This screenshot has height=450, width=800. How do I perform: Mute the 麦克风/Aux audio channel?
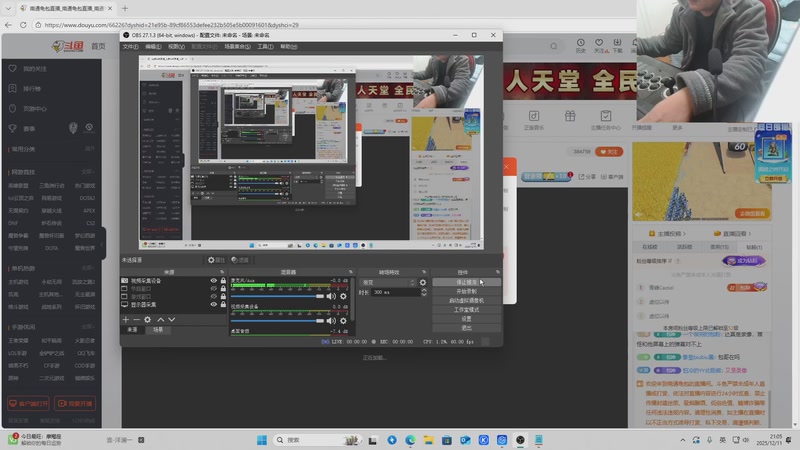click(x=331, y=296)
